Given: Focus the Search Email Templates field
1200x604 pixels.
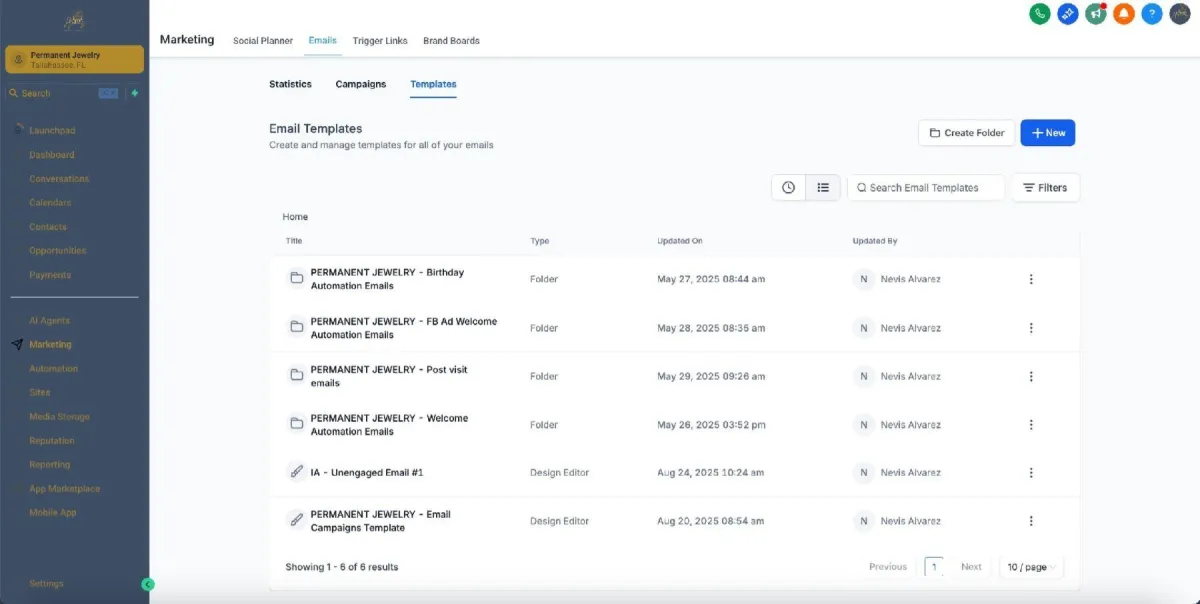Looking at the screenshot, I should (x=926, y=187).
